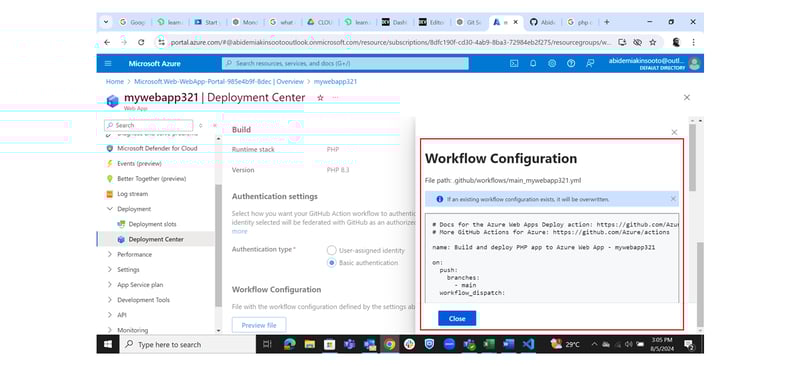Open Excel from the taskbar
800x366 pixels.
489,345
